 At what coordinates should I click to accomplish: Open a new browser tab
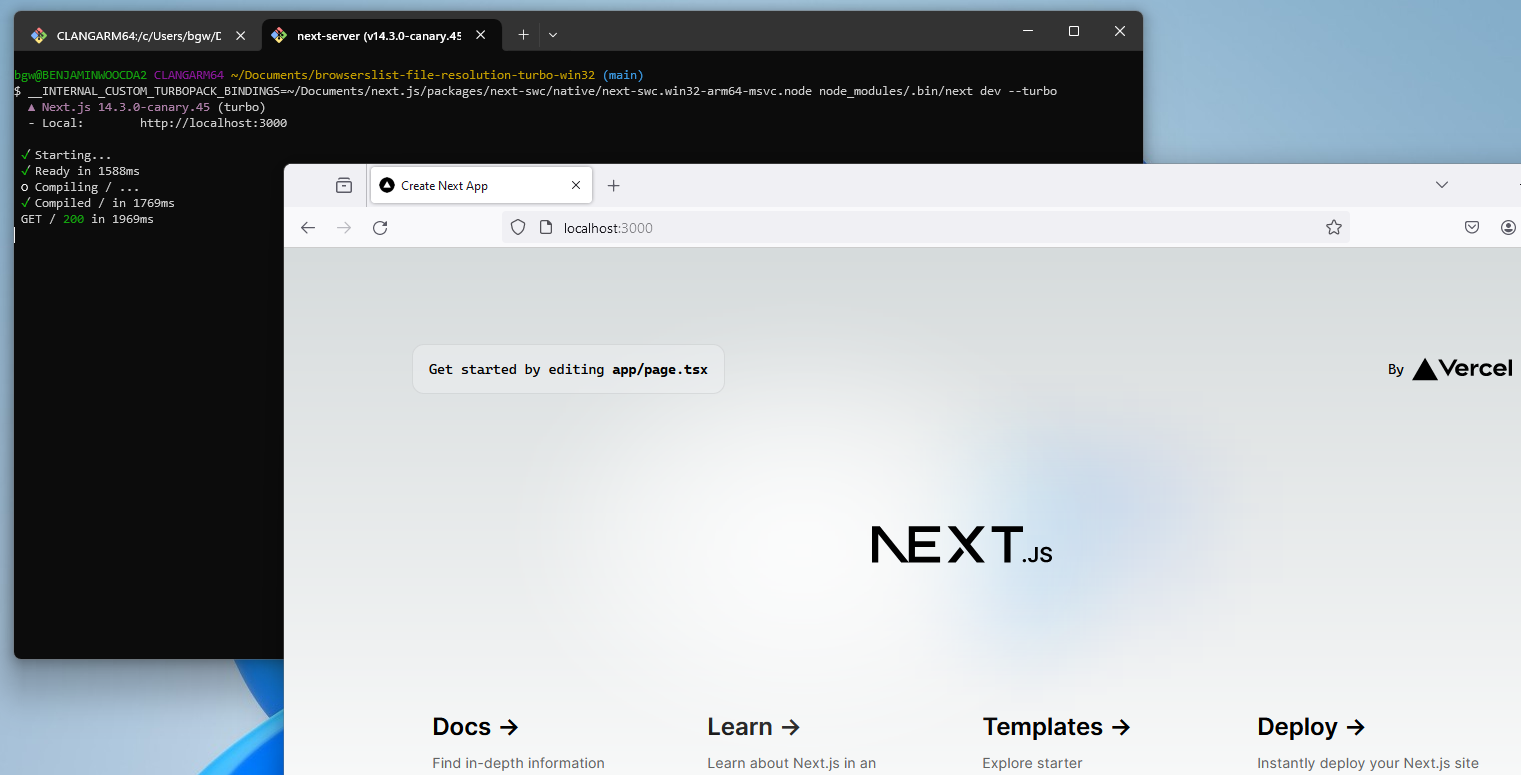[x=614, y=185]
